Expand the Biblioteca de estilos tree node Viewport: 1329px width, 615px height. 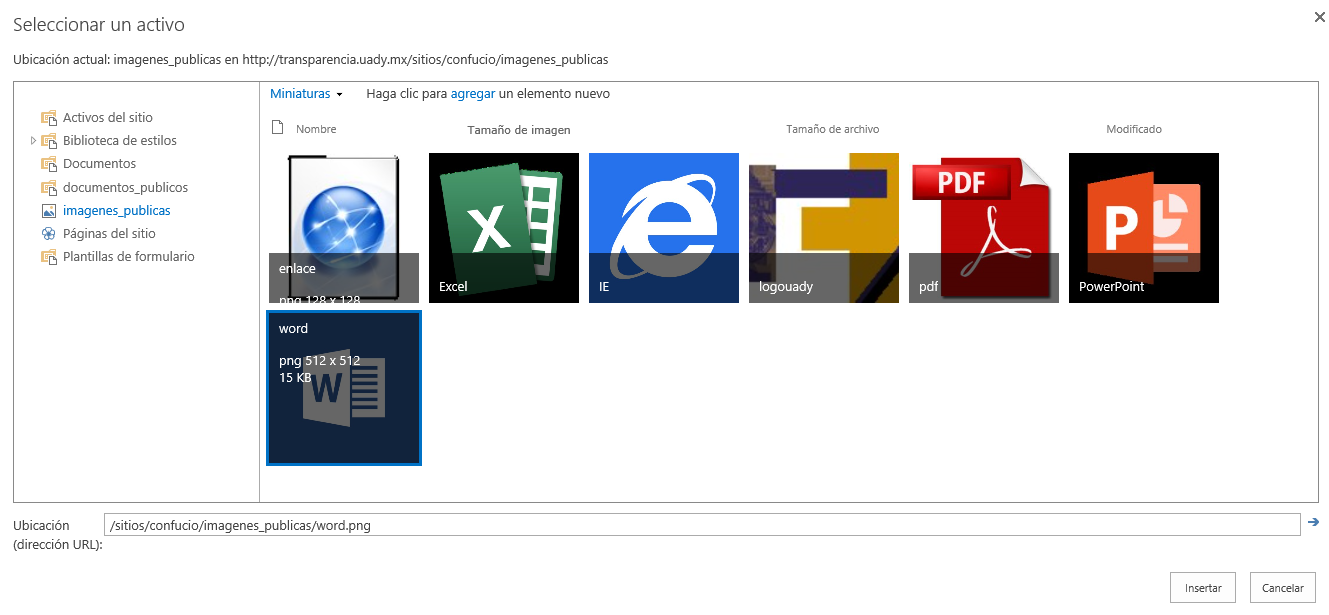pyautogui.click(x=34, y=141)
